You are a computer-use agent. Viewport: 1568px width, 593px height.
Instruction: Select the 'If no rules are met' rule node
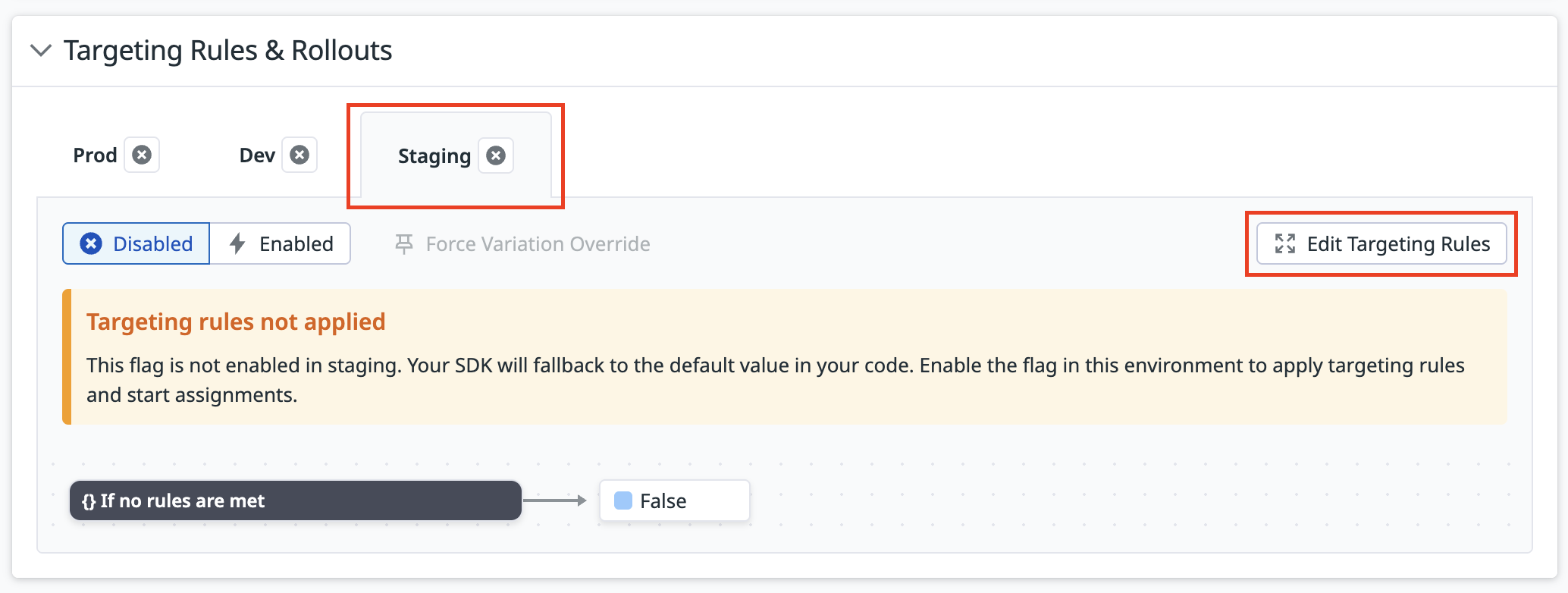(x=296, y=500)
